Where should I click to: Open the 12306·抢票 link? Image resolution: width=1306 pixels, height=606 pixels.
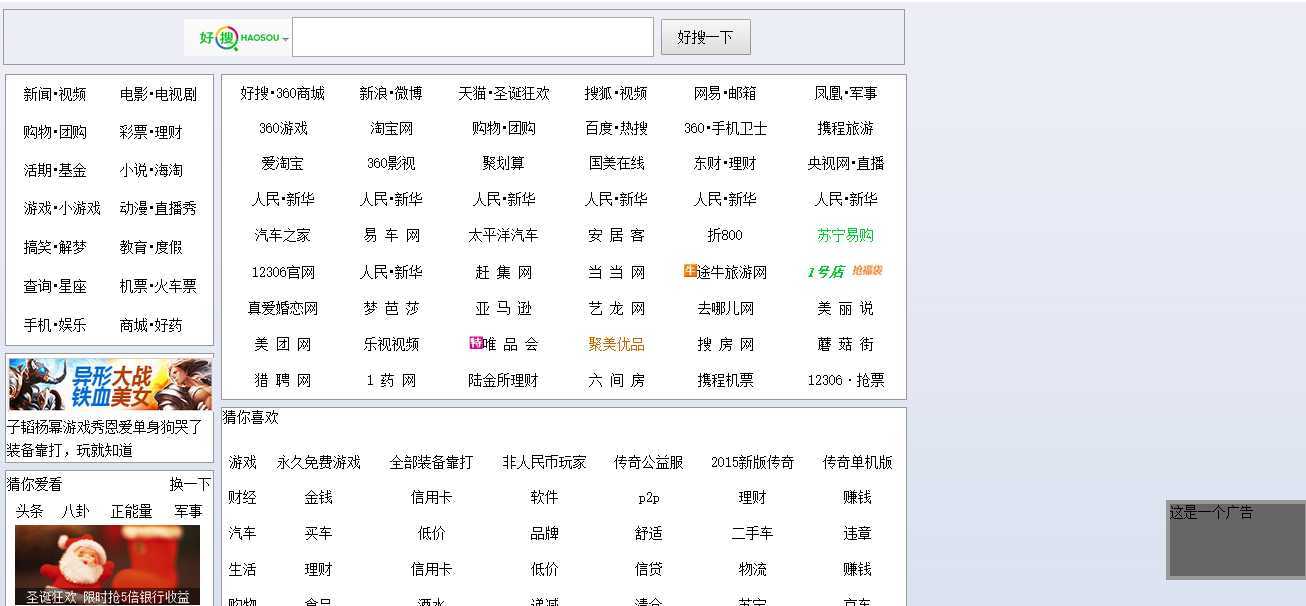845,380
